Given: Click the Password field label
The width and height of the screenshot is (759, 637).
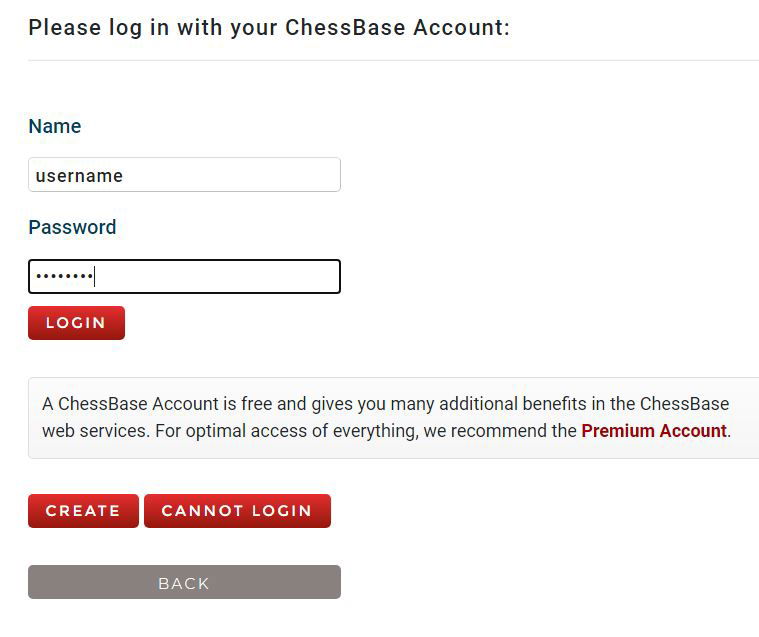Looking at the screenshot, I should pyautogui.click(x=72, y=227).
